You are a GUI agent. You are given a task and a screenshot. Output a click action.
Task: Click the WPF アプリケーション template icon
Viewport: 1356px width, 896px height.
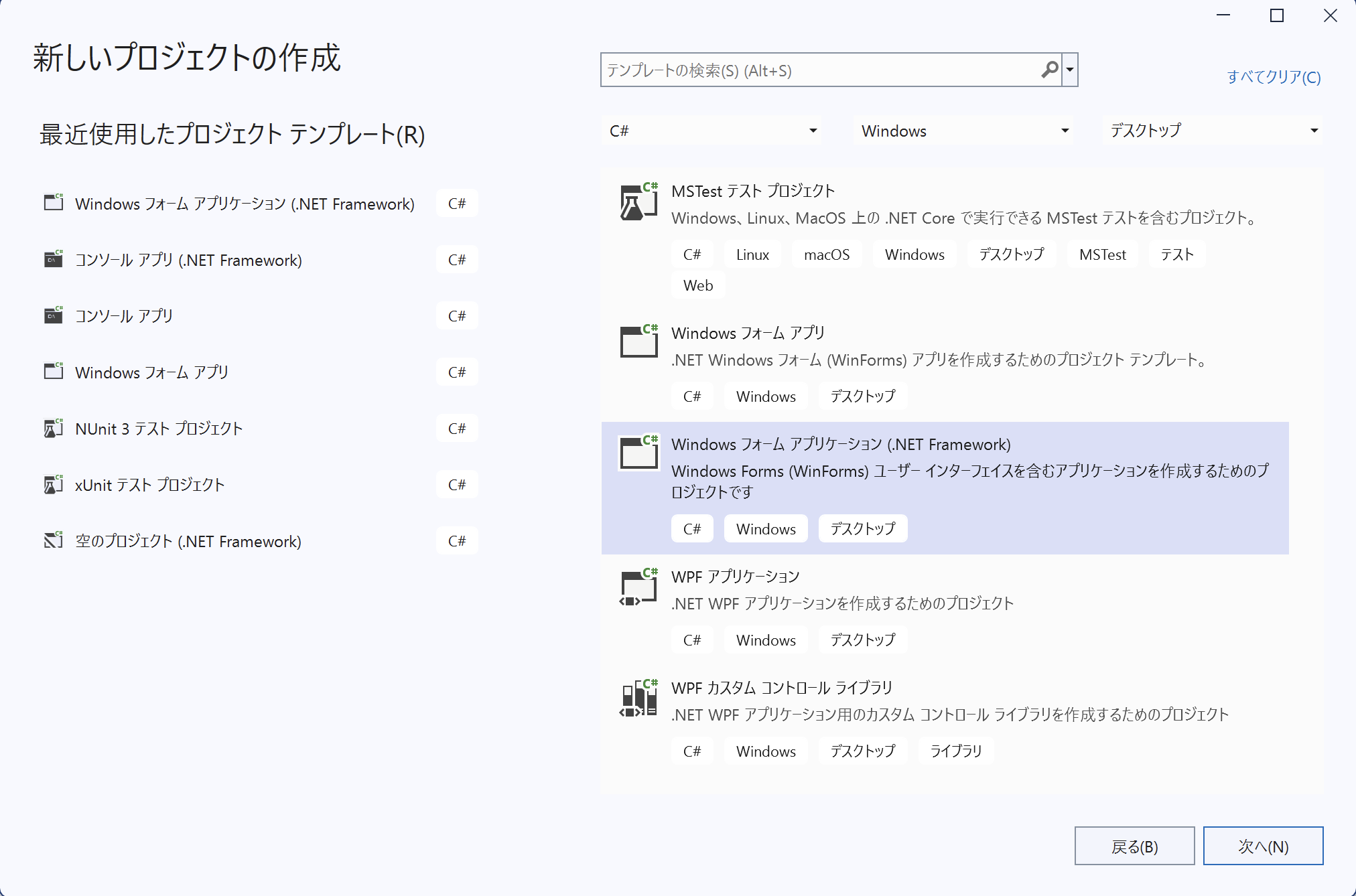coord(638,587)
